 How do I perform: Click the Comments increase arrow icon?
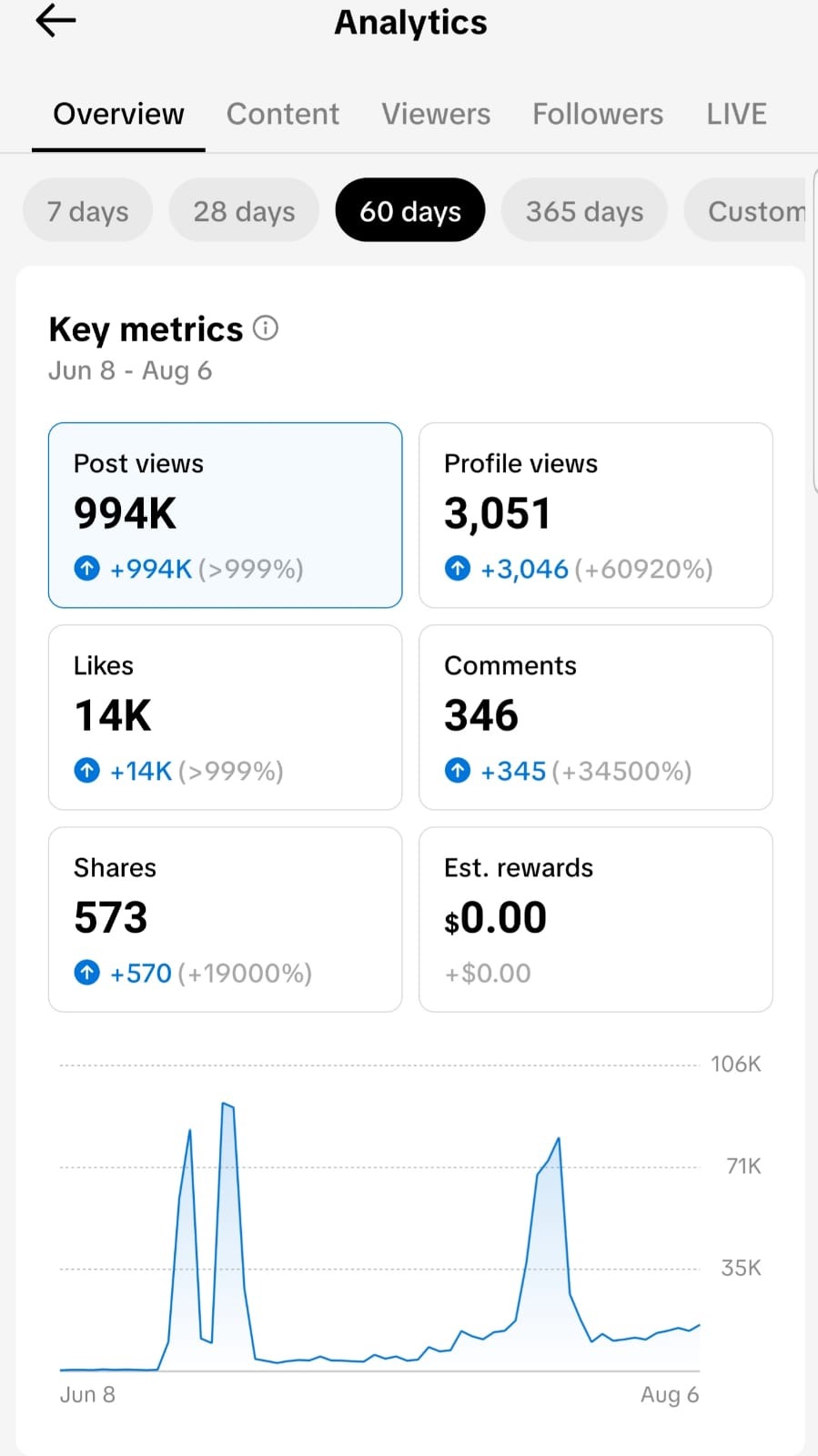click(457, 771)
